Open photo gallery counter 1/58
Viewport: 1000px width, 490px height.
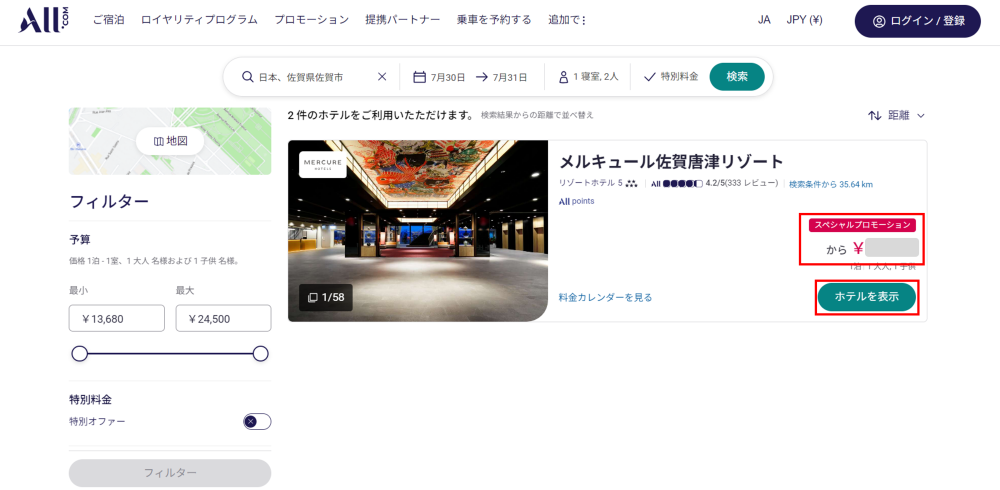pyautogui.click(x=325, y=297)
